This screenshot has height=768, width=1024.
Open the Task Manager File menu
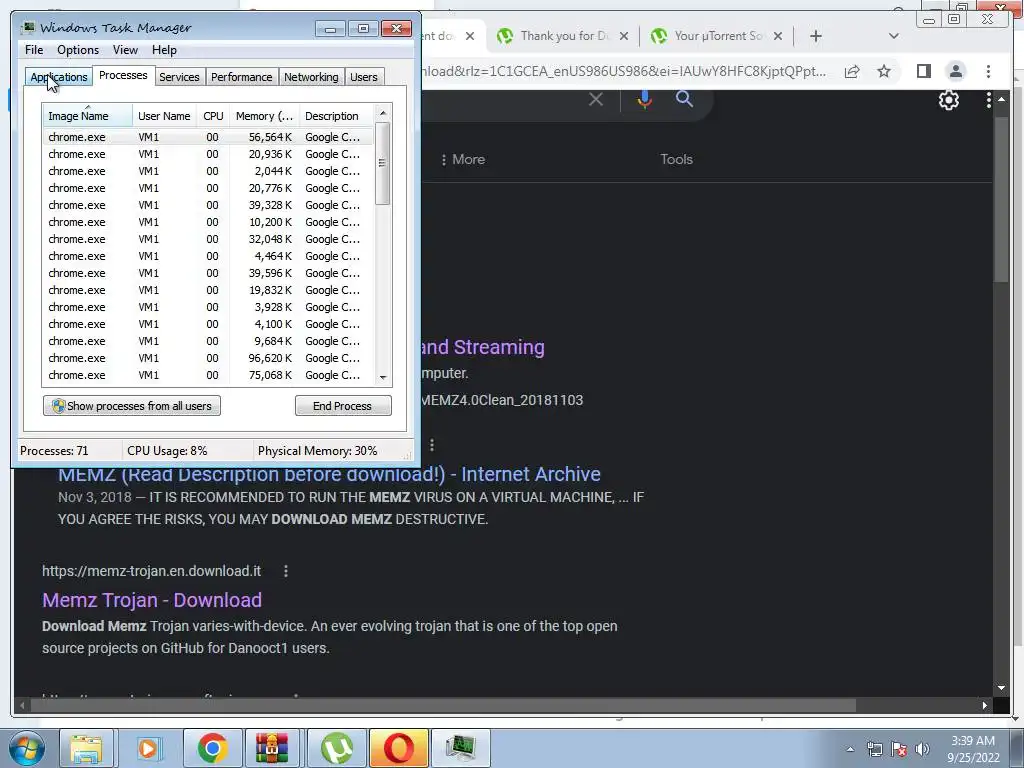pos(34,50)
